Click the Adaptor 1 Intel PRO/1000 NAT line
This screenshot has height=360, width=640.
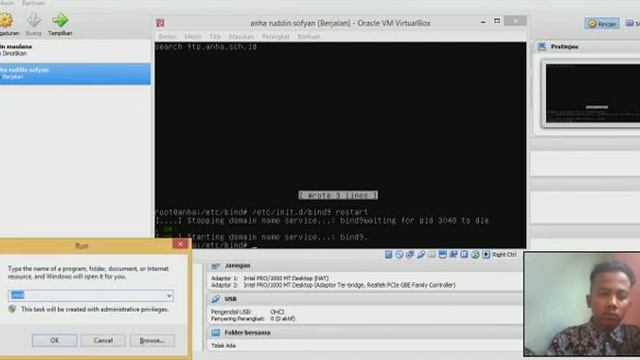point(270,278)
